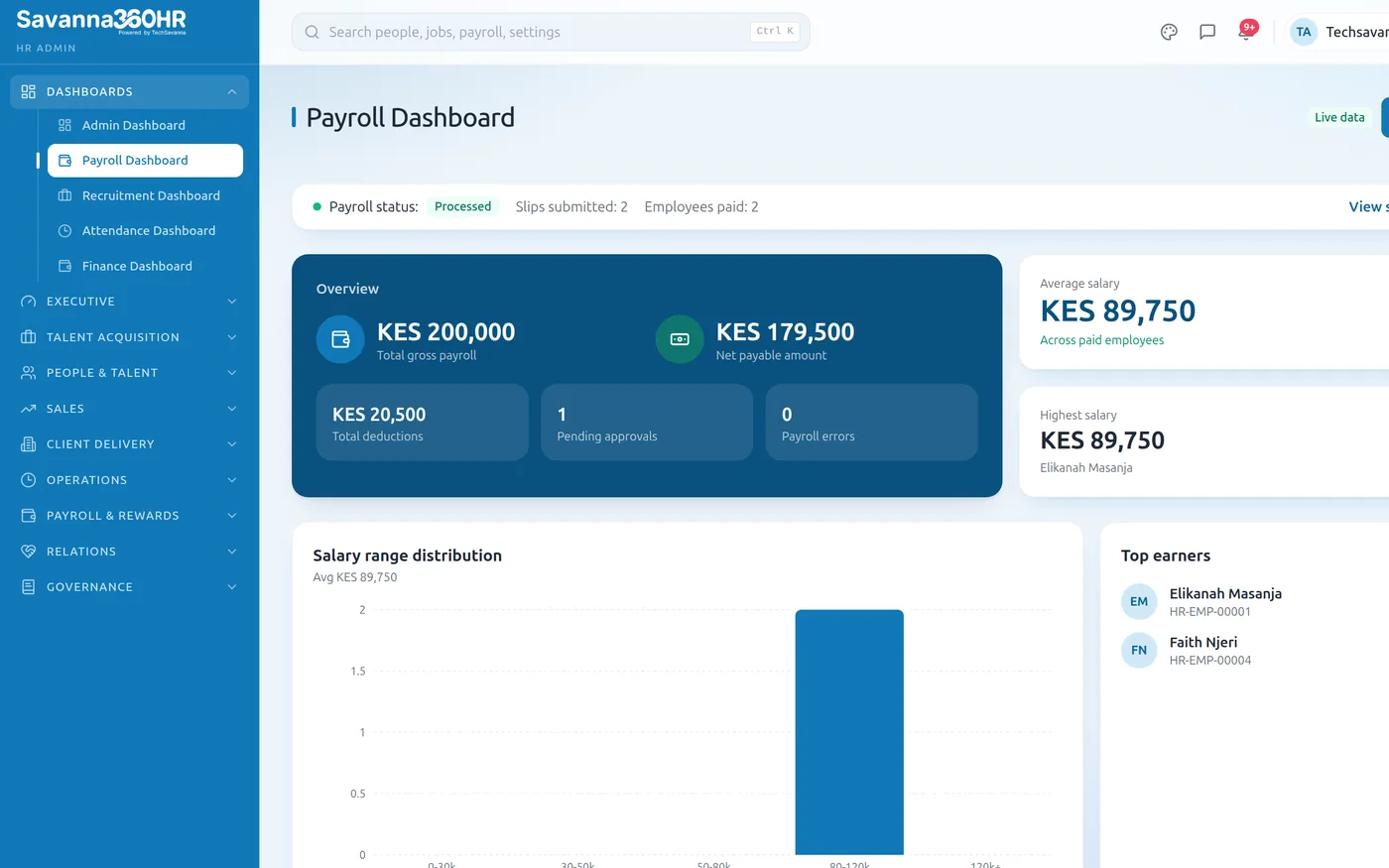Click the Sales trending icon
This screenshot has width=1389, height=868.
28,409
